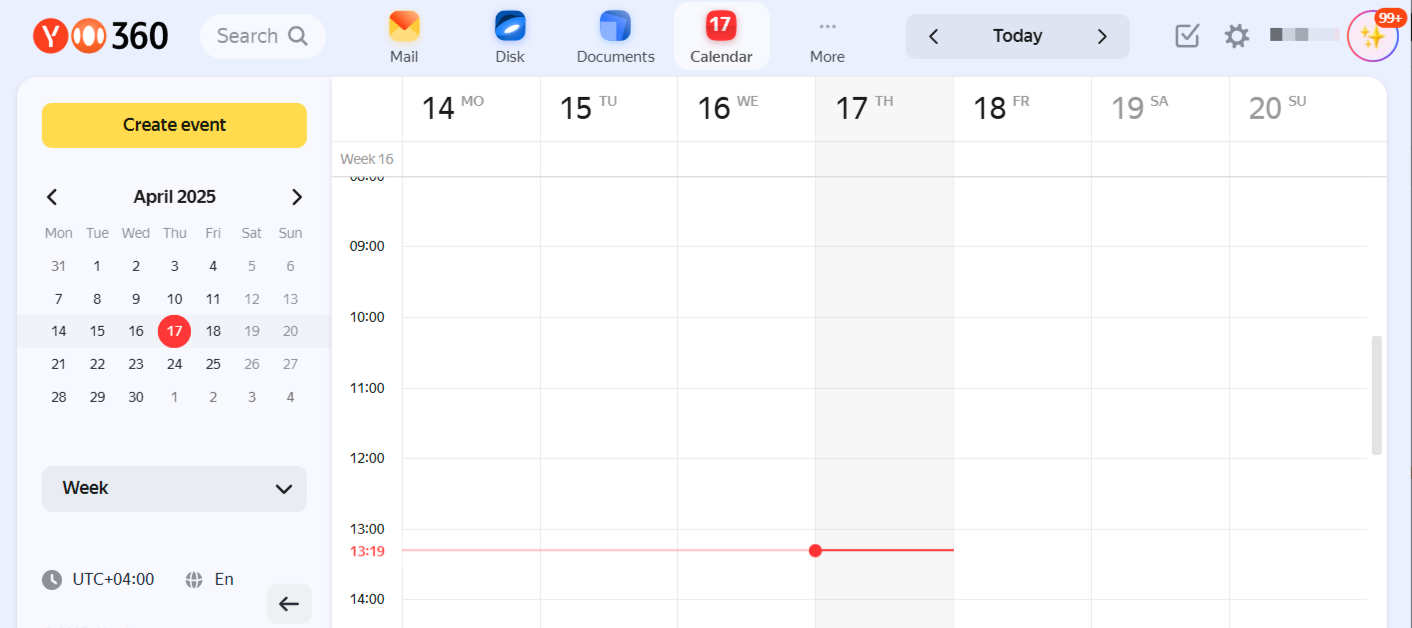Select April 24 in mini calendar
Image resolution: width=1412 pixels, height=628 pixels.
175,364
